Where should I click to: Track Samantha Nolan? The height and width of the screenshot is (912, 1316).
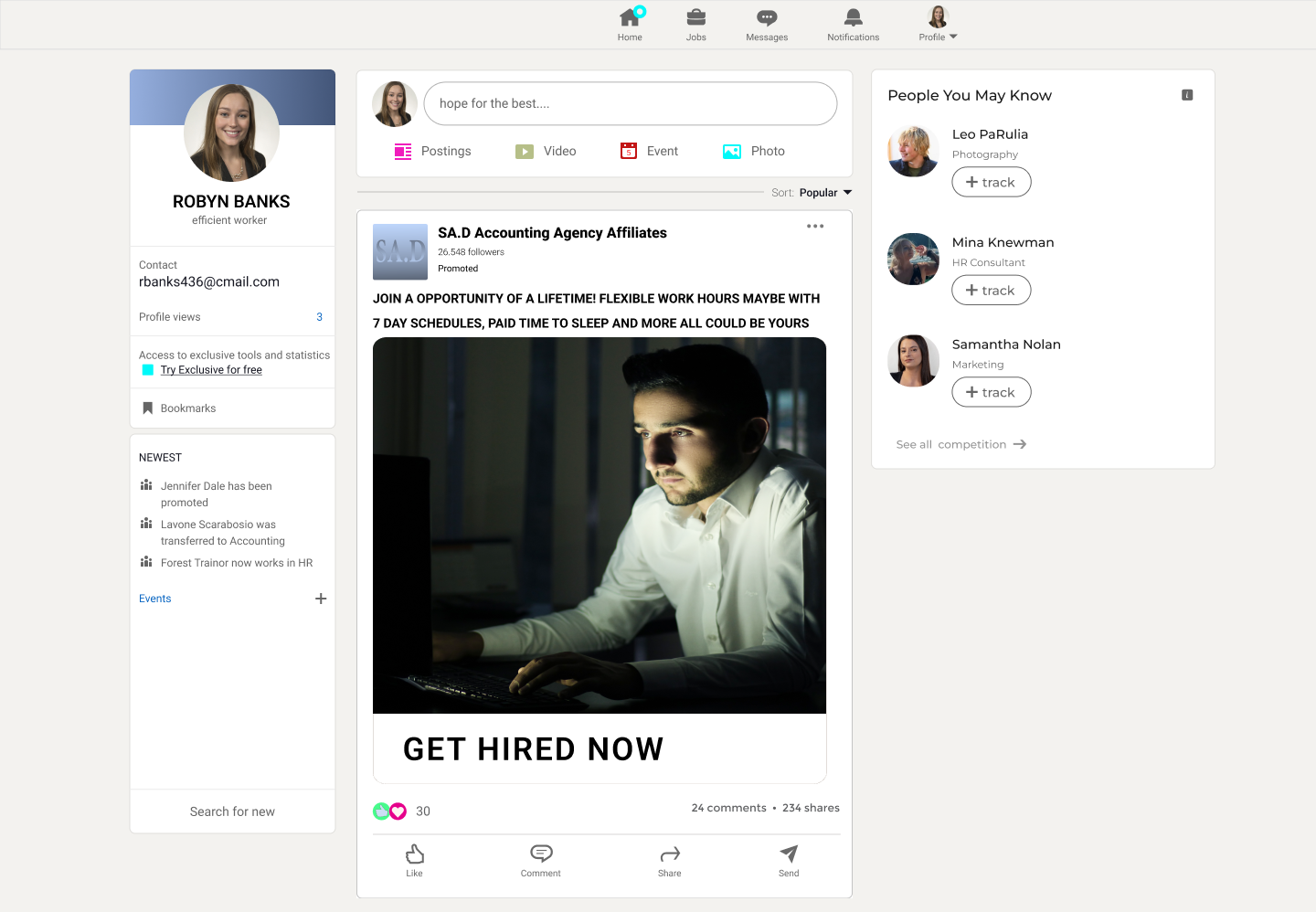tap(992, 392)
